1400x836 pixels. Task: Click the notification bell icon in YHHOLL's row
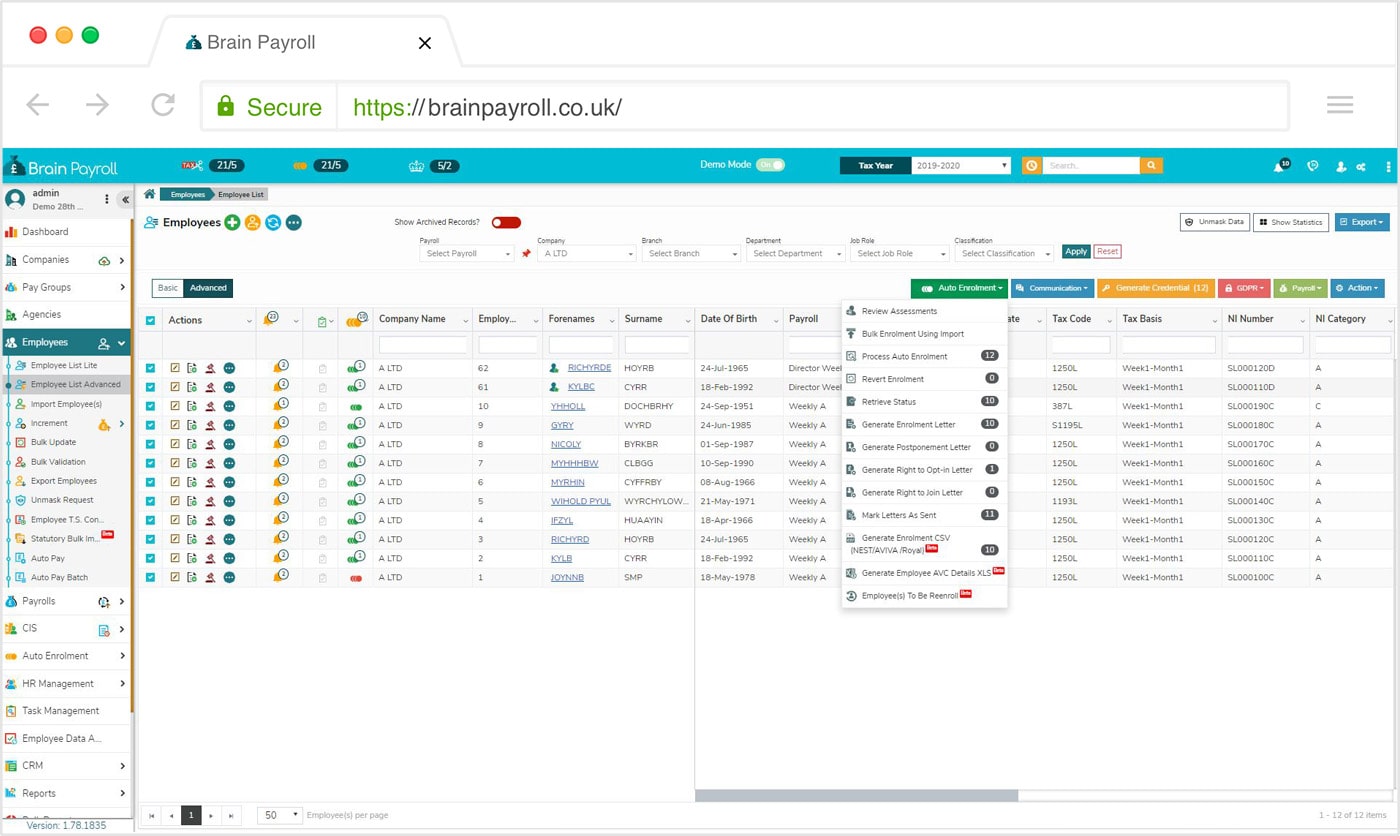279,406
